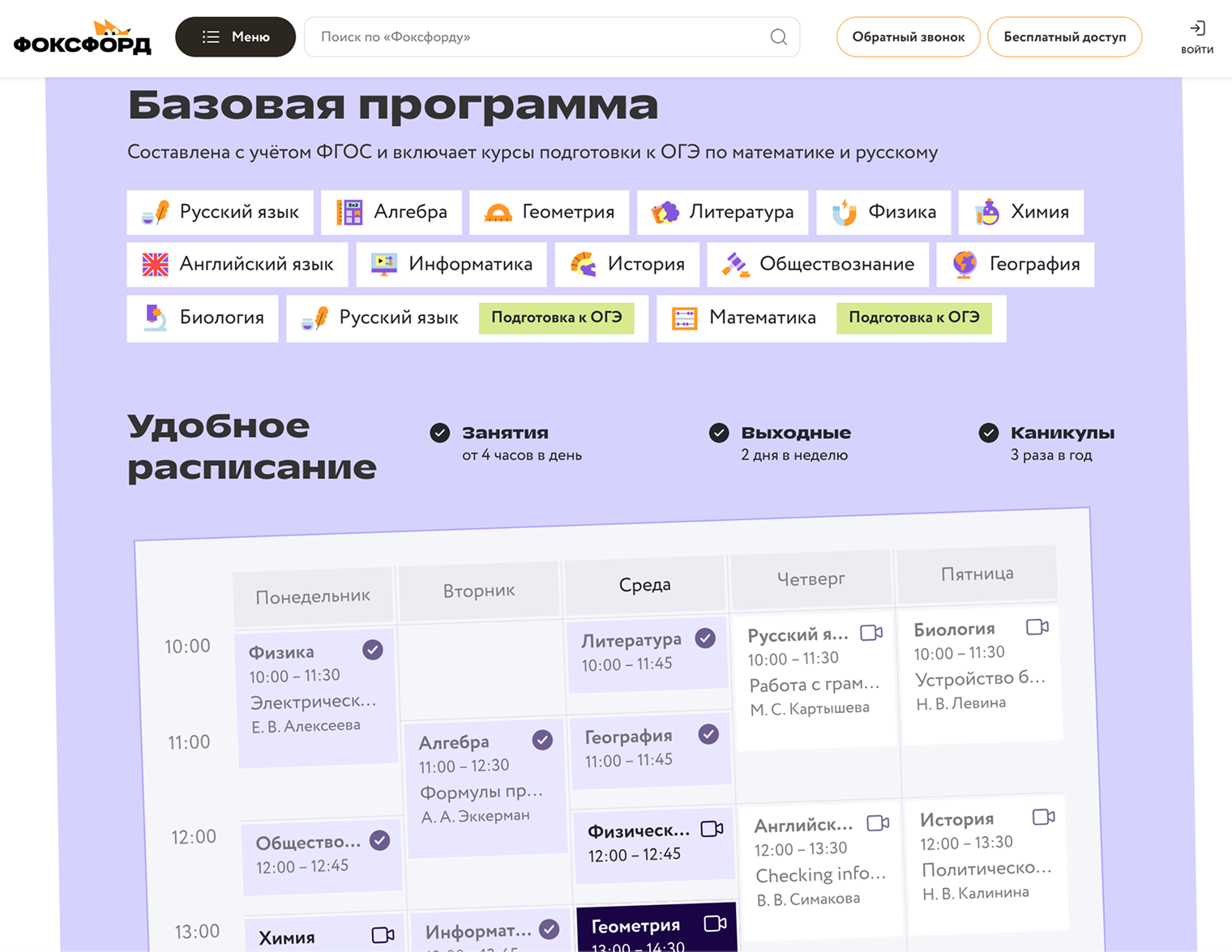Toggle the checkmark on the Литература lesson
Viewport: 1232px width, 952px height.
[x=705, y=638]
